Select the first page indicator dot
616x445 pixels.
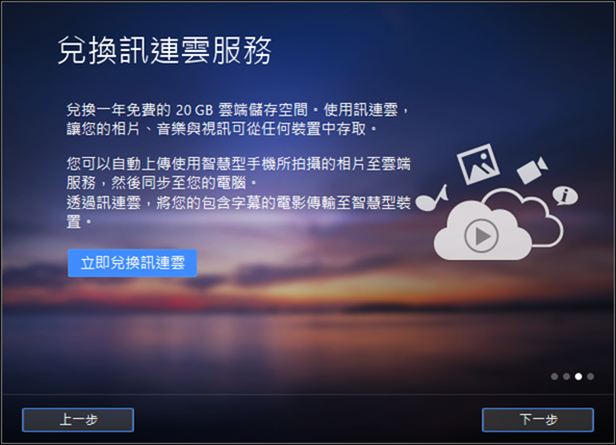tap(554, 376)
